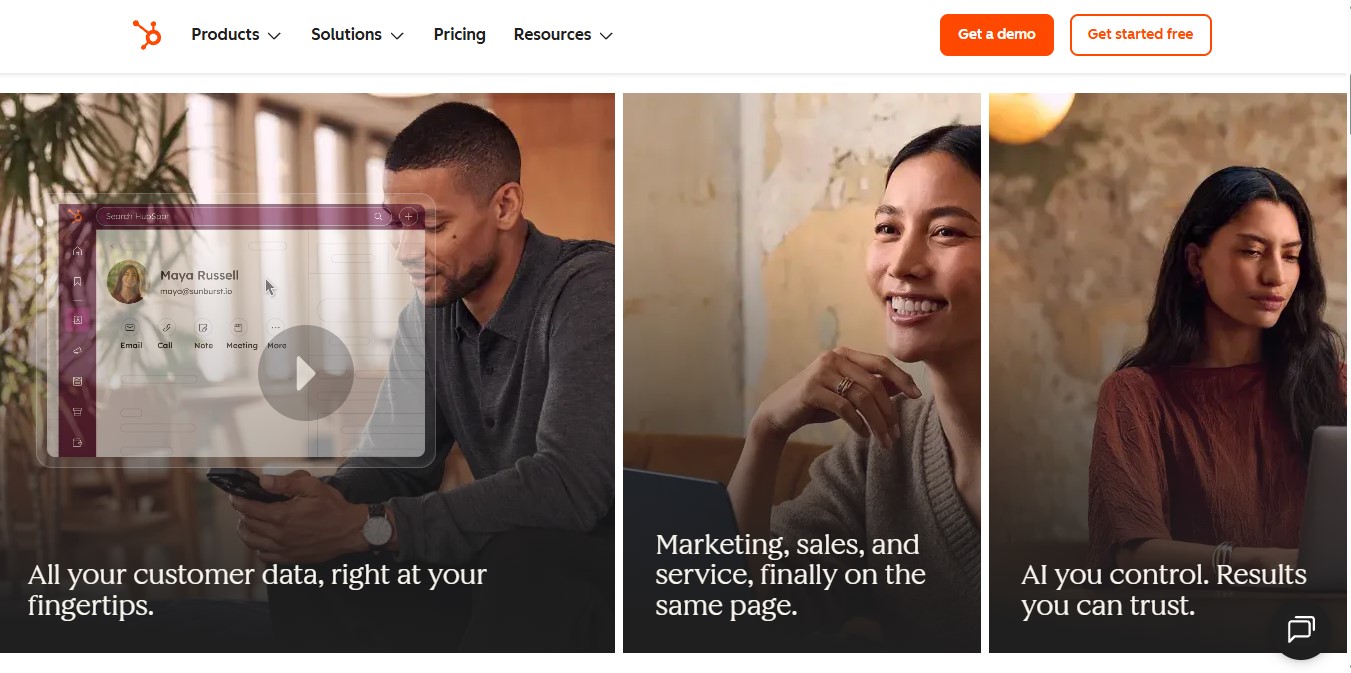The width and height of the screenshot is (1351, 673).
Task: Play the customer data video
Action: point(306,373)
